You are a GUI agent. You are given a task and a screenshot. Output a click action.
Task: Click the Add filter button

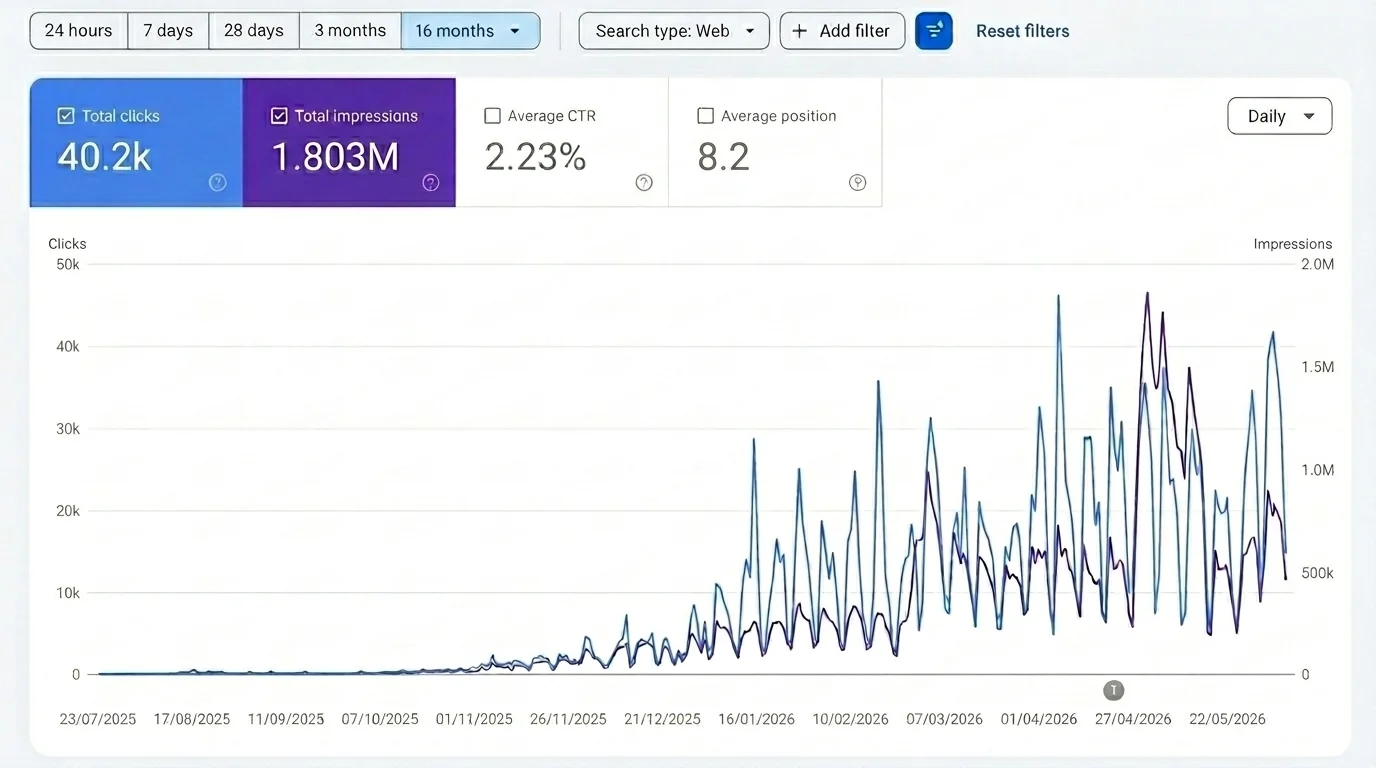pos(842,31)
